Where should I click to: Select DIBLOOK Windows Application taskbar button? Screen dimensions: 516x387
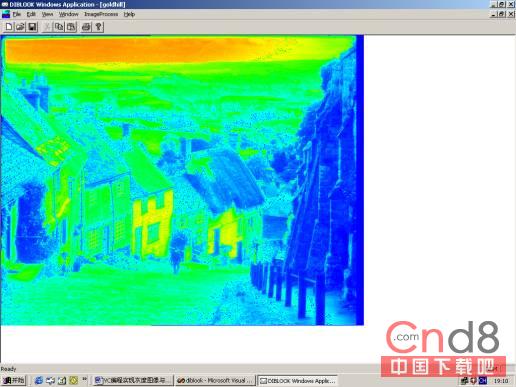point(297,380)
